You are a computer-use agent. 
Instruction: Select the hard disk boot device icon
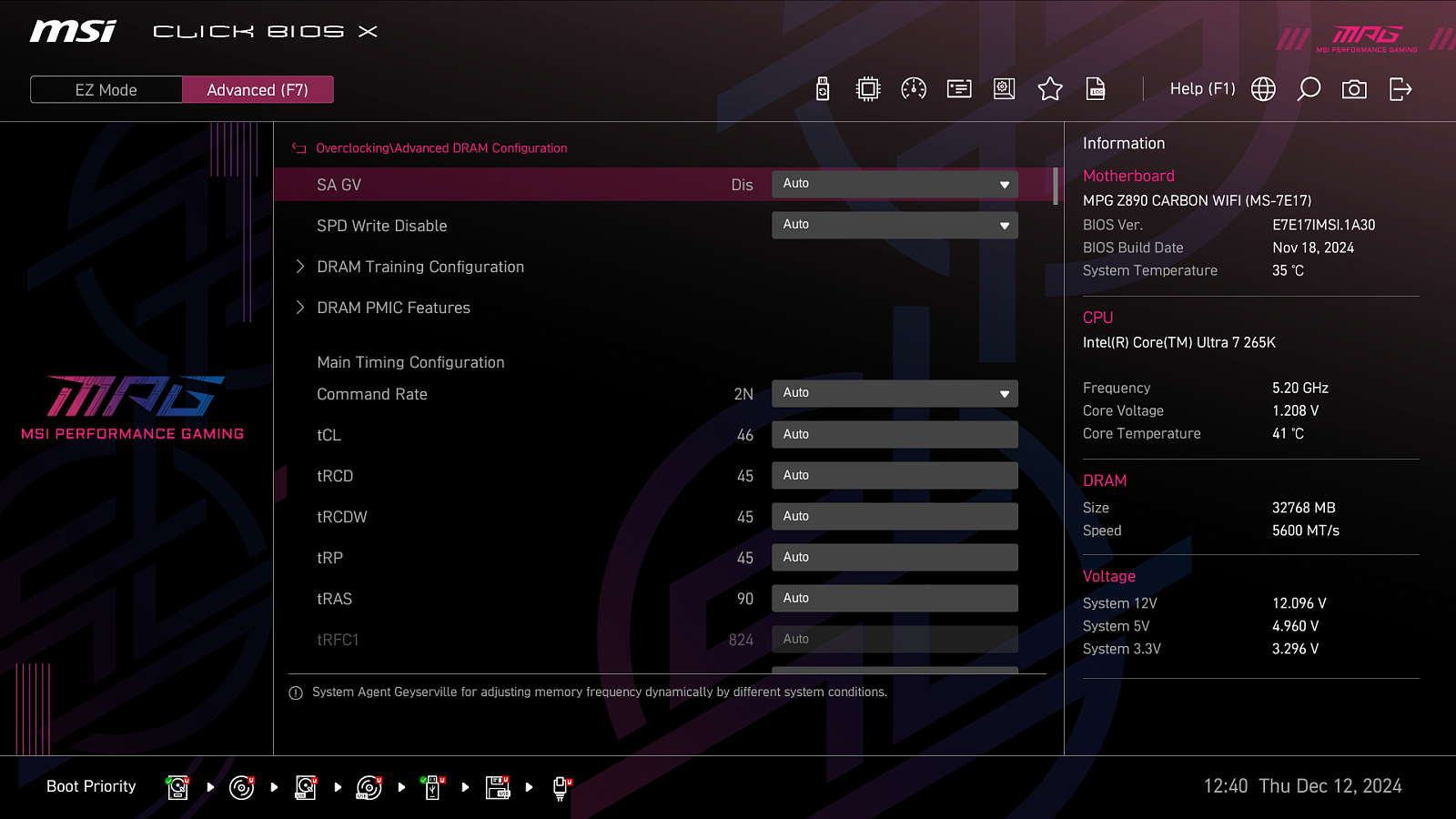coord(177,787)
